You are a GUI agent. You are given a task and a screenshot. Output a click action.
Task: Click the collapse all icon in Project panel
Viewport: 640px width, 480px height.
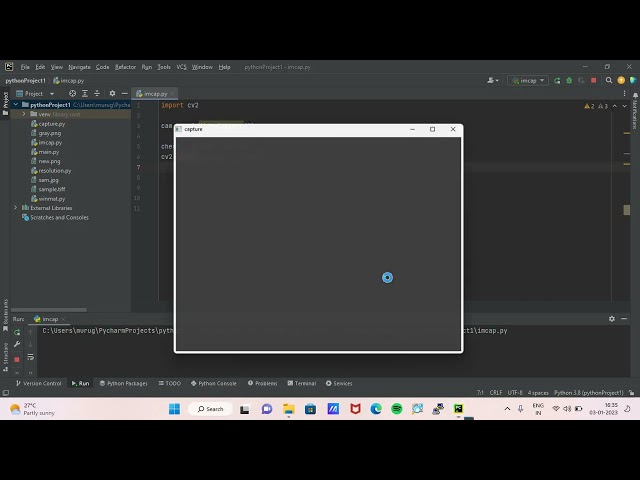(97, 93)
